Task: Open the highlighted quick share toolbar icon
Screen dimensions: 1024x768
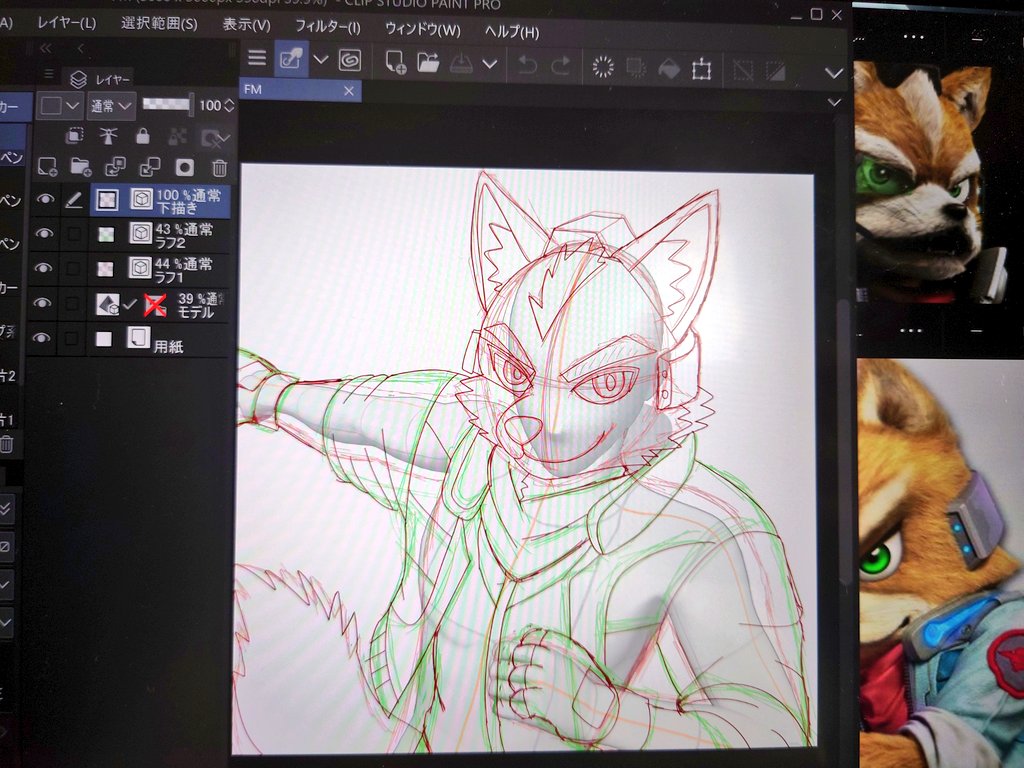Action: [291, 59]
